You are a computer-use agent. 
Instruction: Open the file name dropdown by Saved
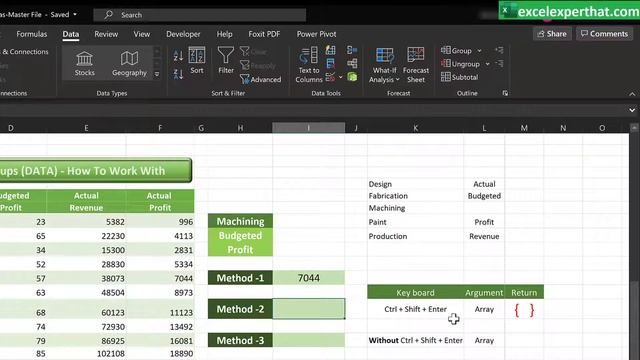tap(75, 14)
